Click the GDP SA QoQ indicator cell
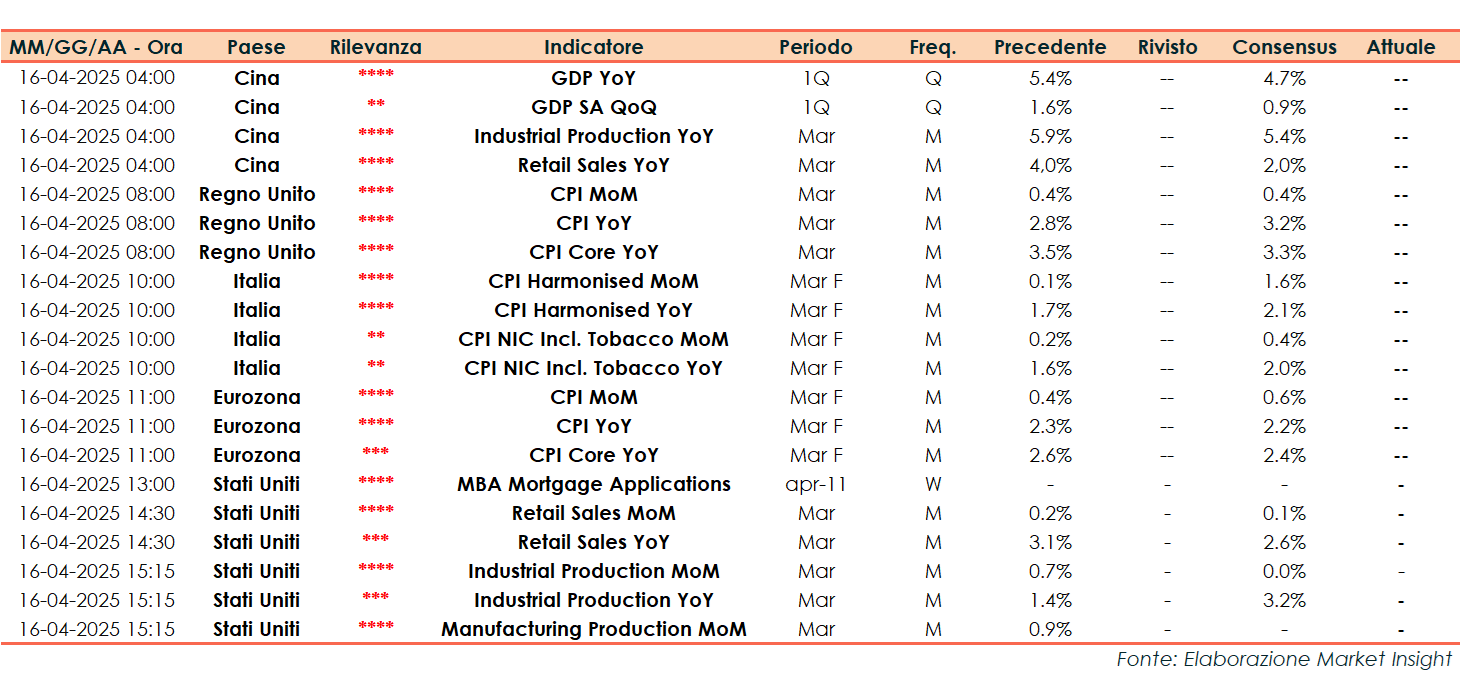The width and height of the screenshot is (1460, 674). [593, 107]
